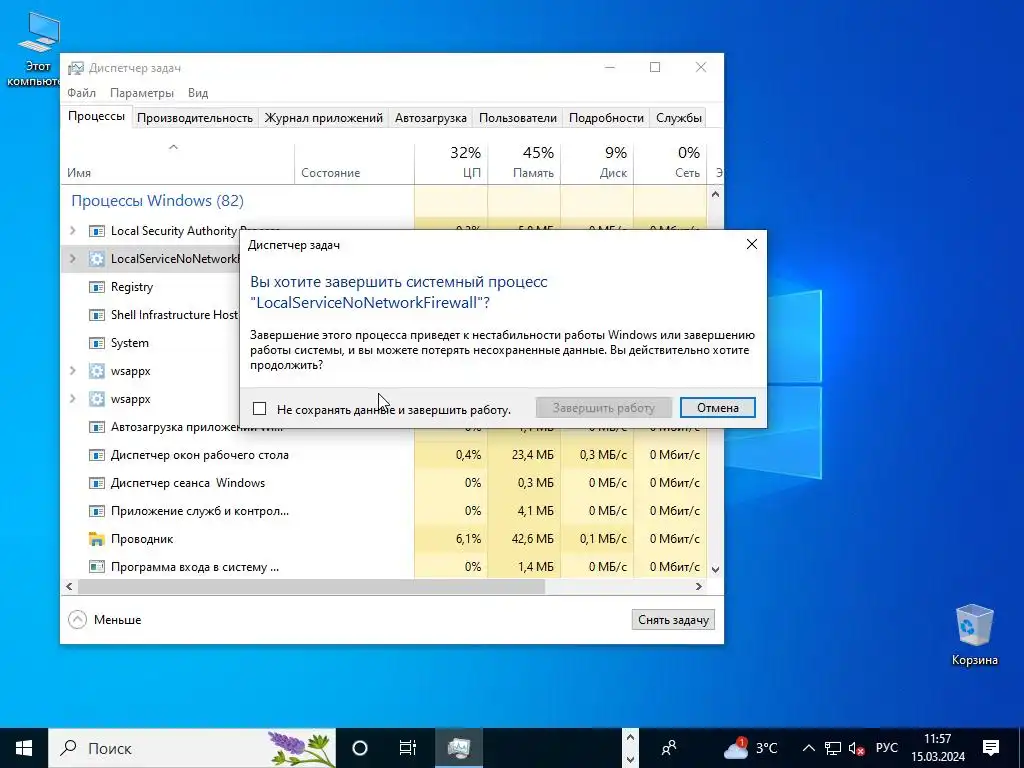
Task: Click the Отмена button in dialog
Action: [x=717, y=408]
